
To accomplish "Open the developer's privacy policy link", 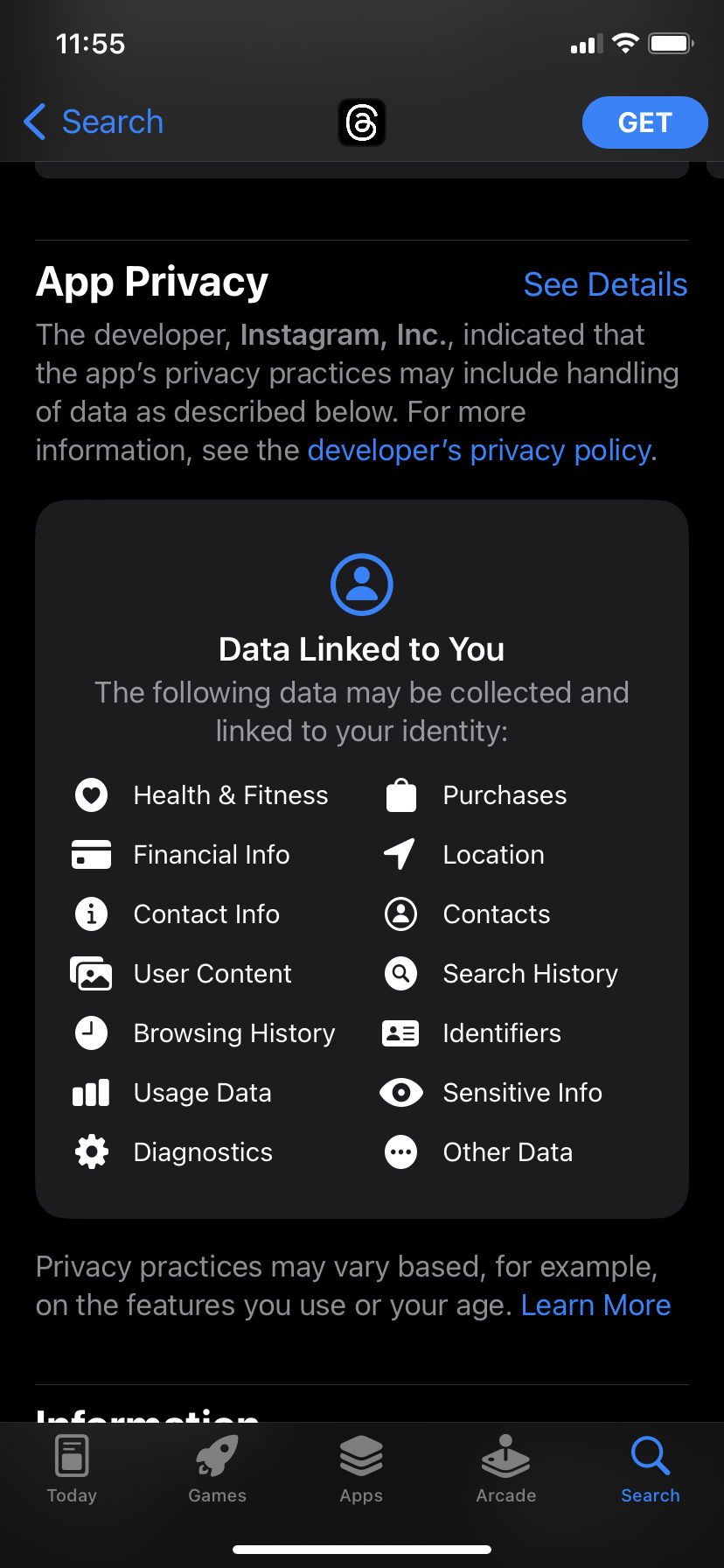I will pyautogui.click(x=479, y=450).
